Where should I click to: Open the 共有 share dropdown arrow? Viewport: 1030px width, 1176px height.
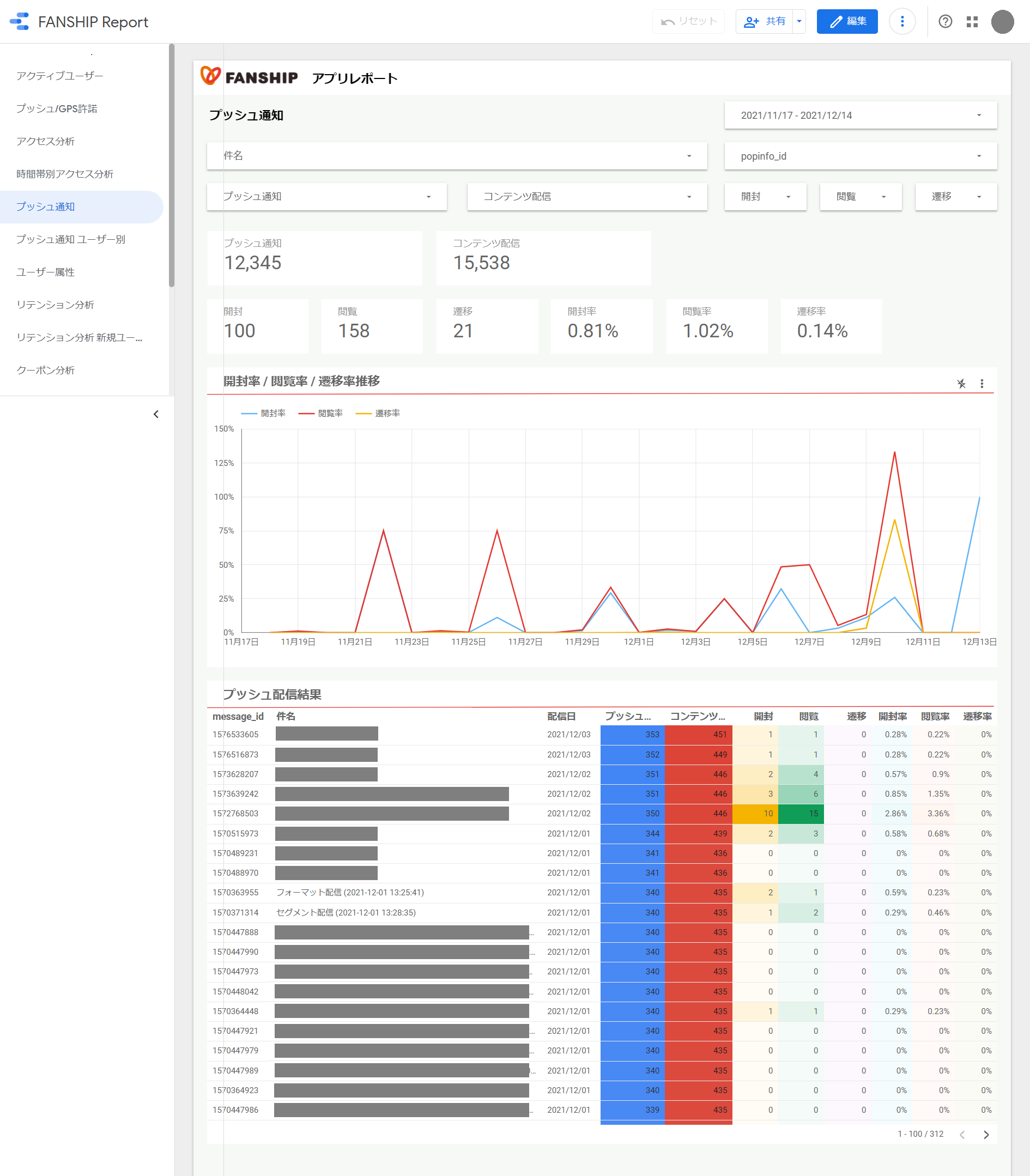[x=798, y=21]
